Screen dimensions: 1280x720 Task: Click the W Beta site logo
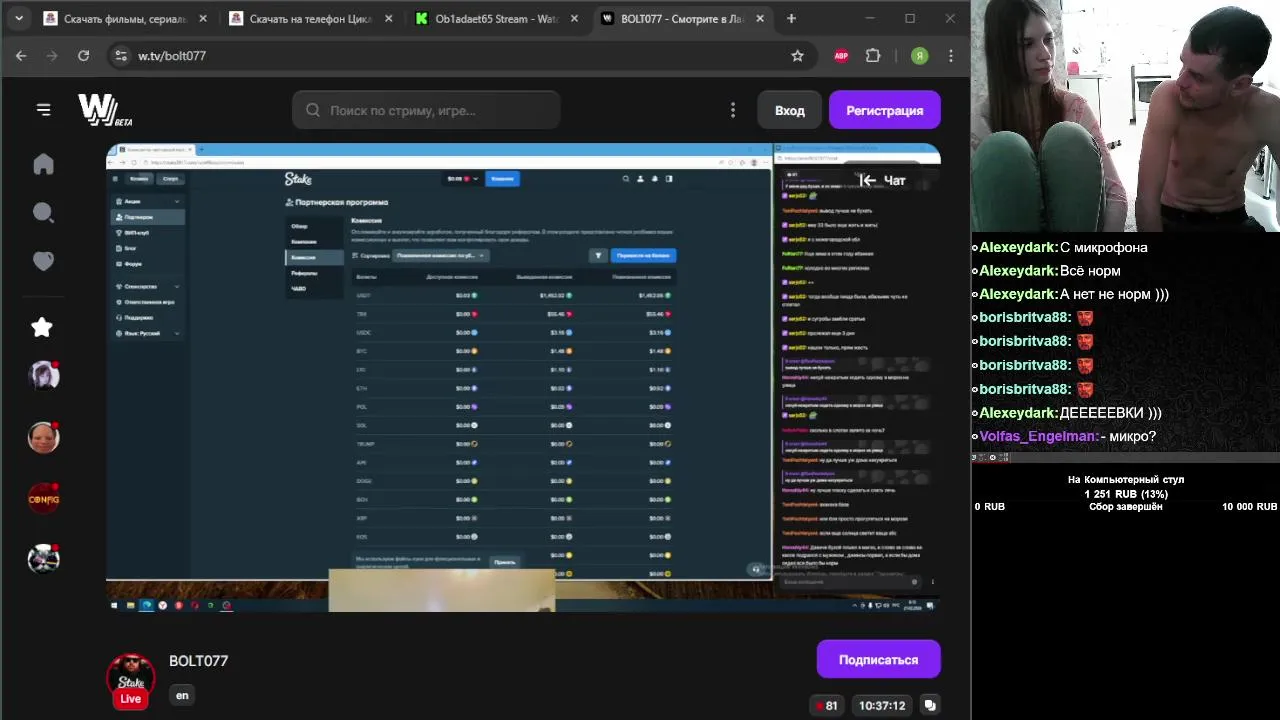[x=104, y=110]
